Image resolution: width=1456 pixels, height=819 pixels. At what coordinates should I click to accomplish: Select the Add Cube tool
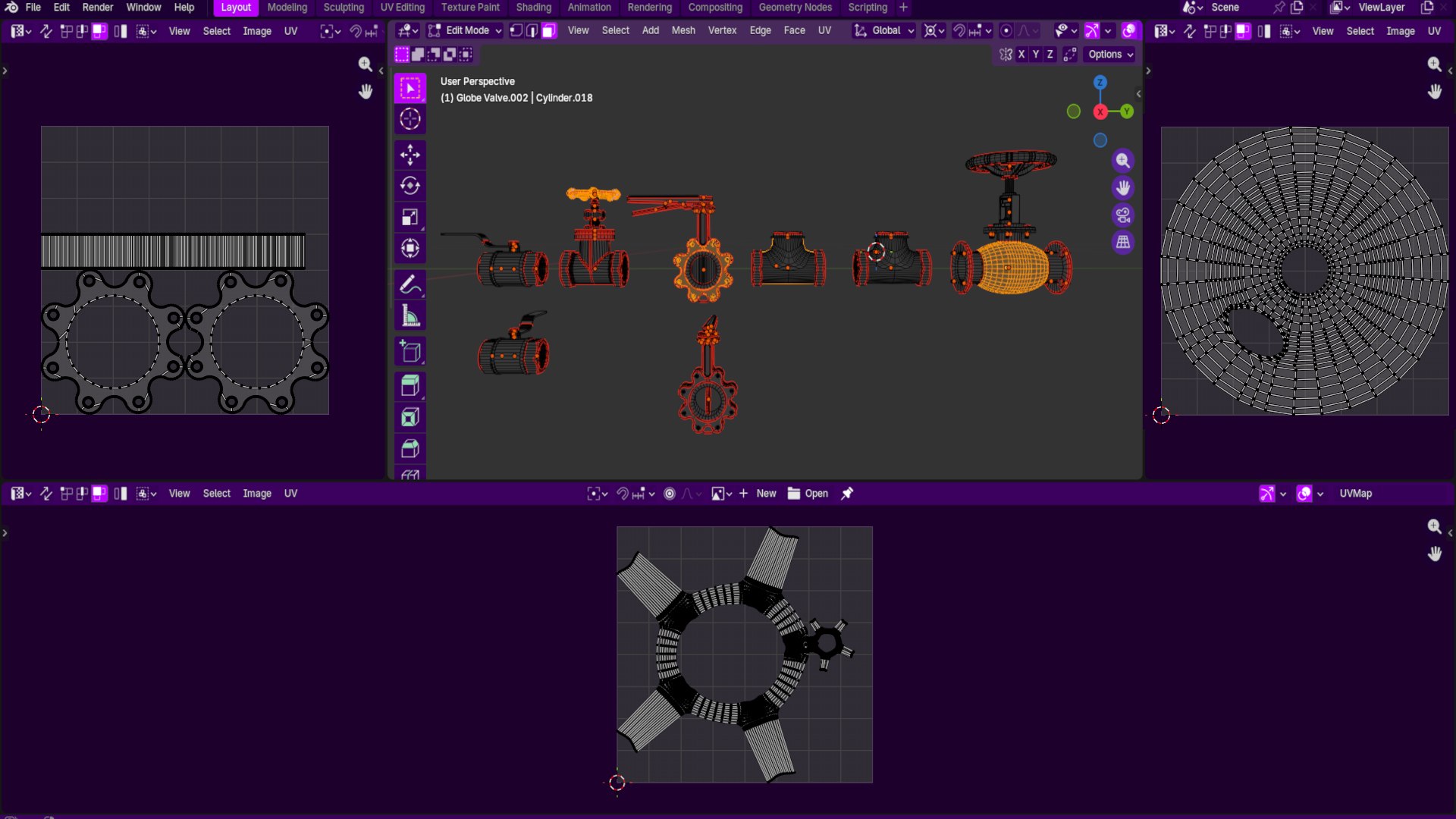[x=410, y=352]
